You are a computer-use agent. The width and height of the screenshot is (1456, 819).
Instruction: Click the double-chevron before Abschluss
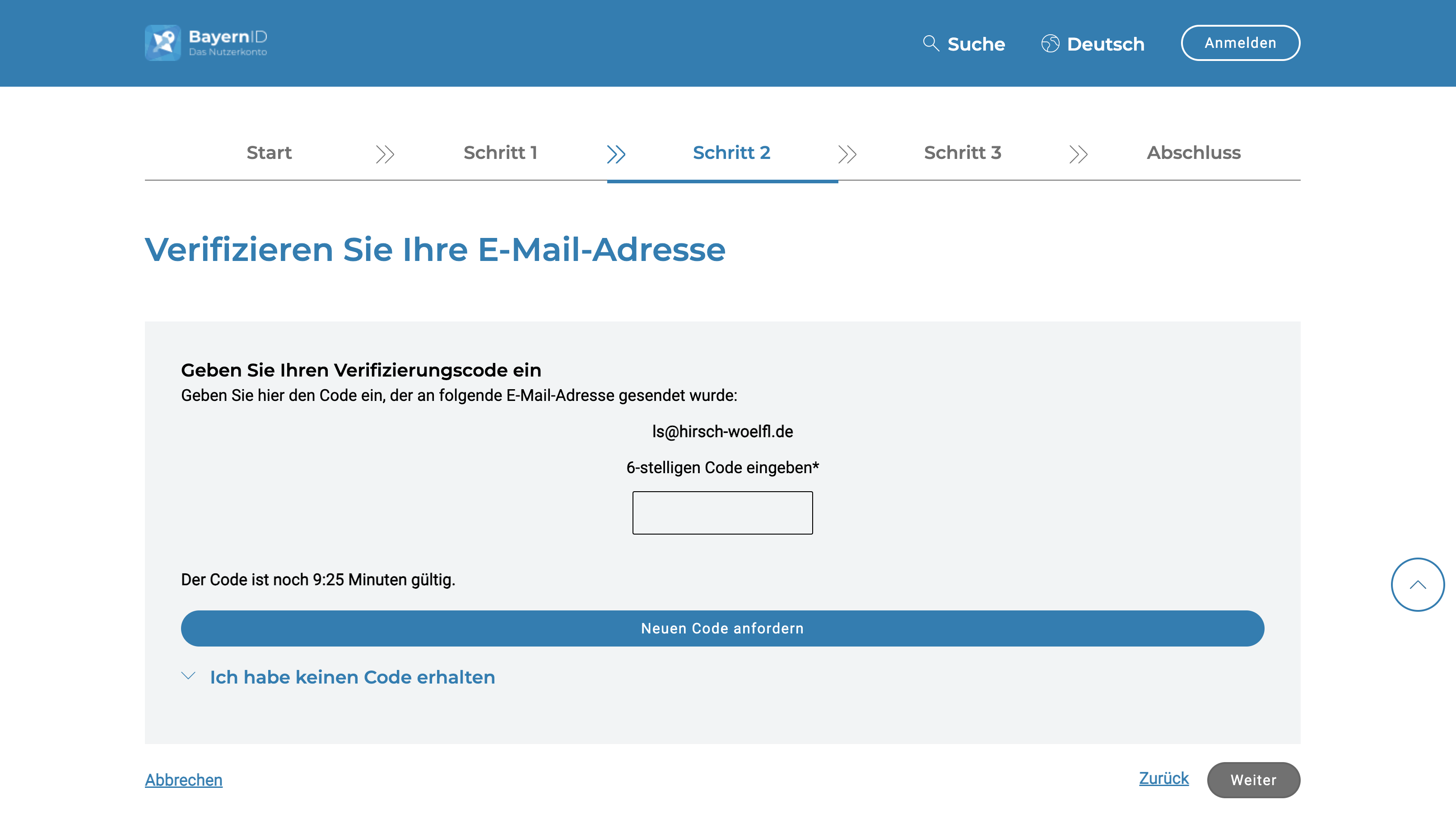click(1079, 154)
